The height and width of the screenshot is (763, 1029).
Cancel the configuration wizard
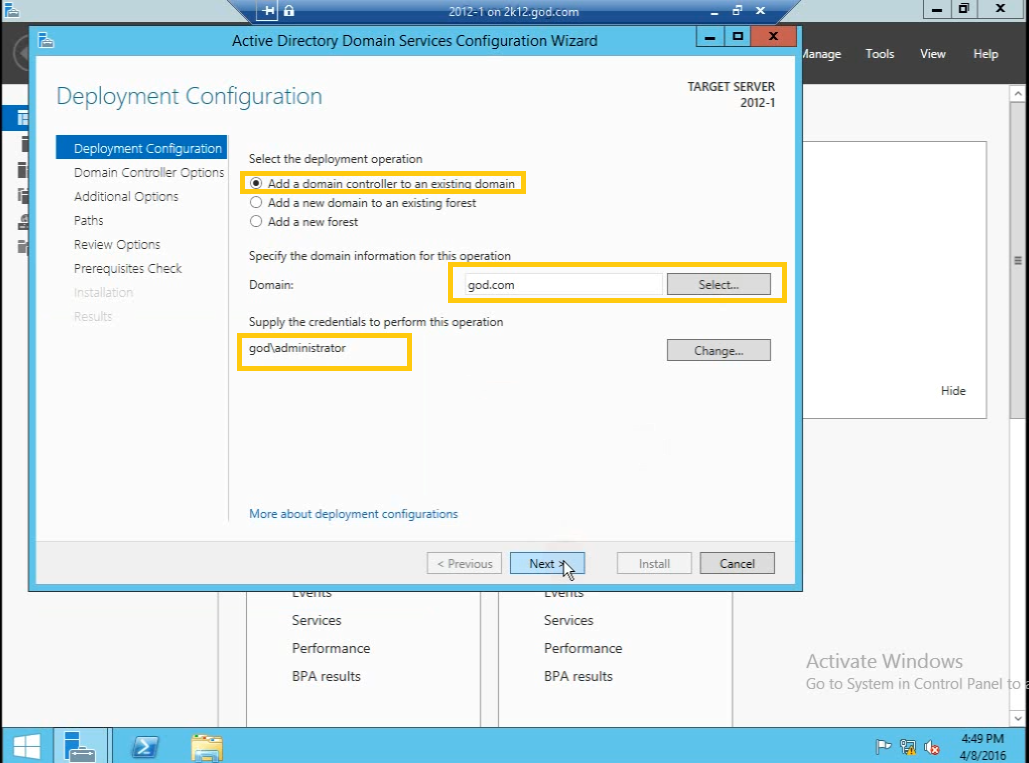tap(737, 564)
